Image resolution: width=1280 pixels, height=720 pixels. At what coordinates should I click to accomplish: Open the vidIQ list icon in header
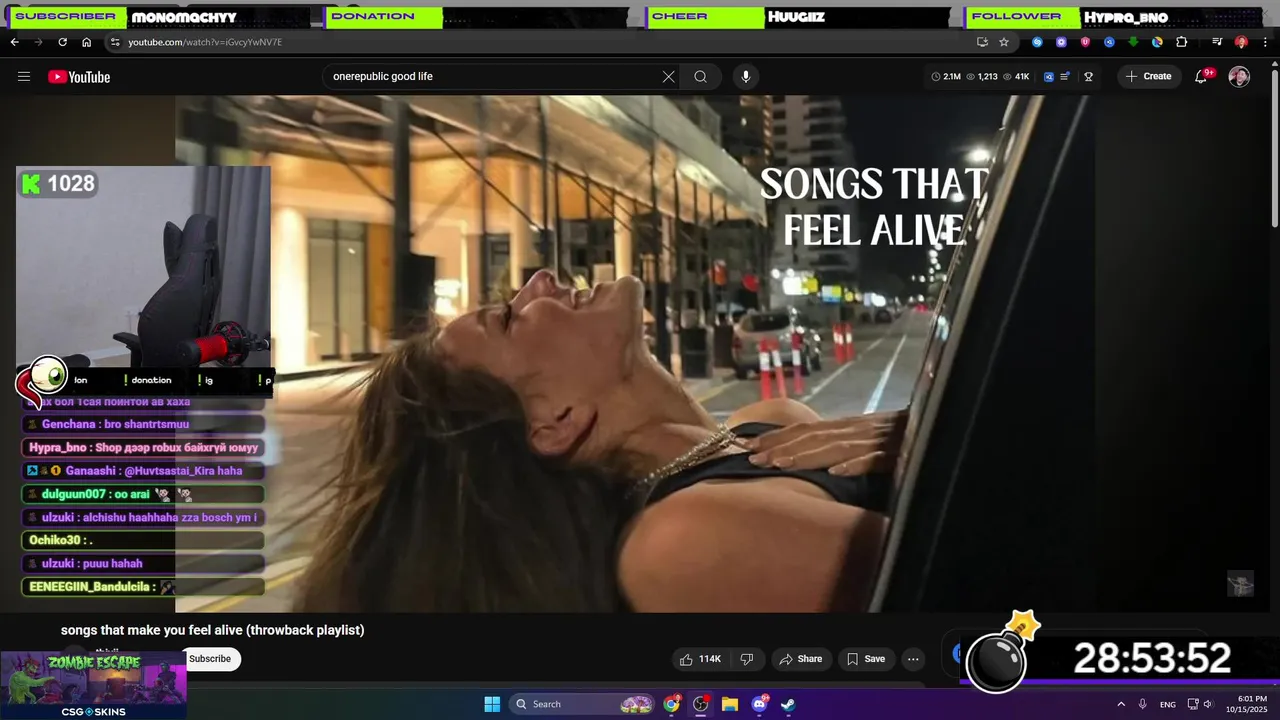[x=1065, y=77]
